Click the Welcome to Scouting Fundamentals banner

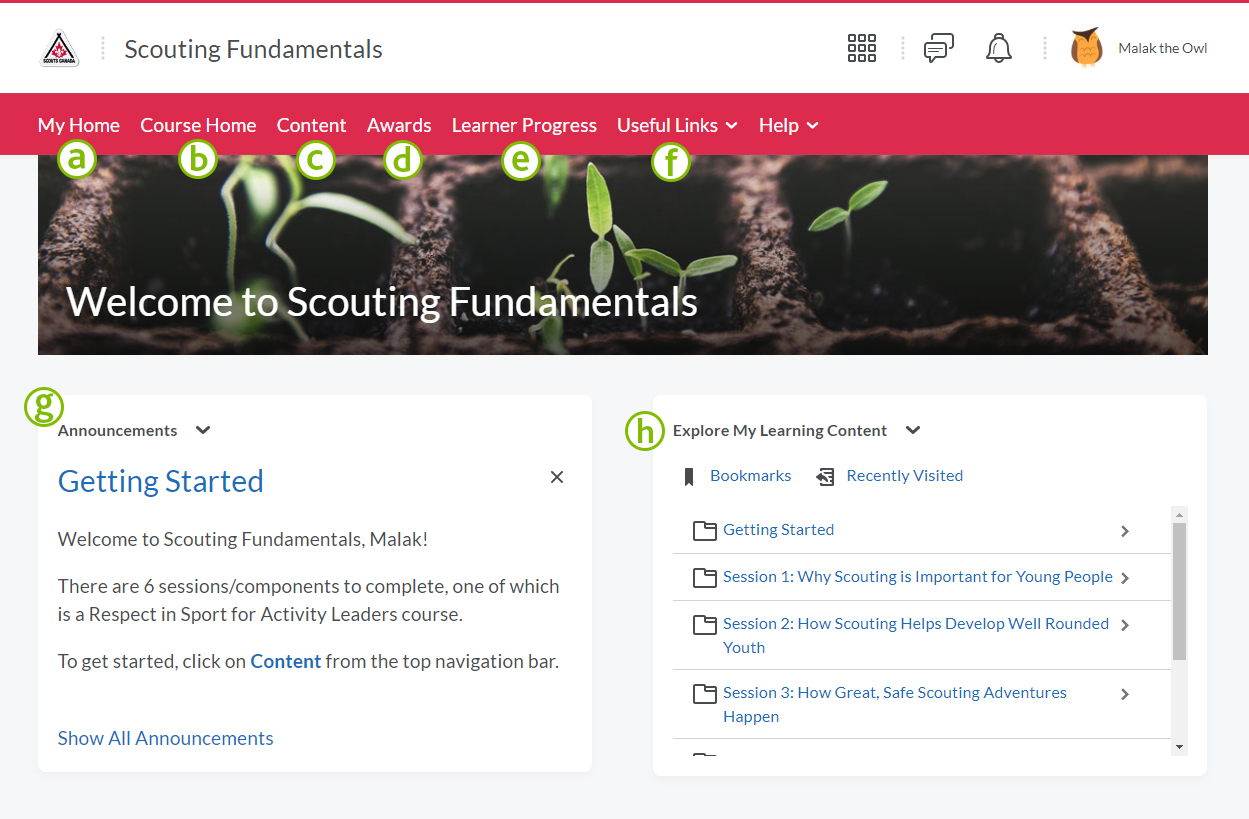[622, 255]
